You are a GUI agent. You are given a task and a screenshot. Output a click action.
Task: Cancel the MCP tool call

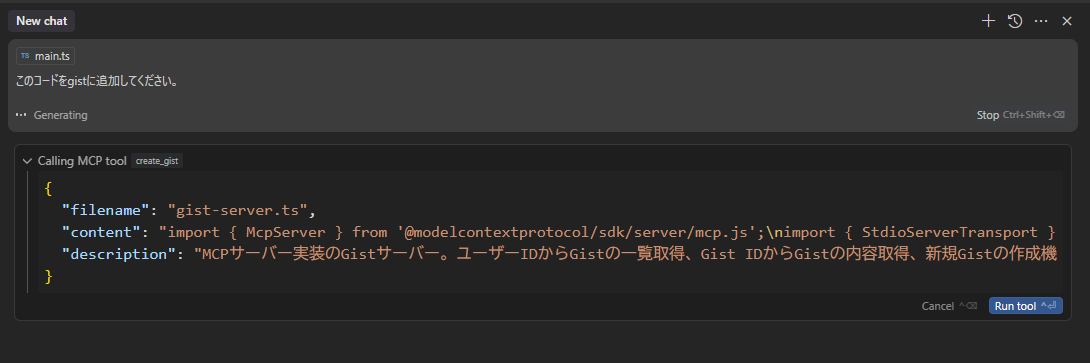pos(949,306)
